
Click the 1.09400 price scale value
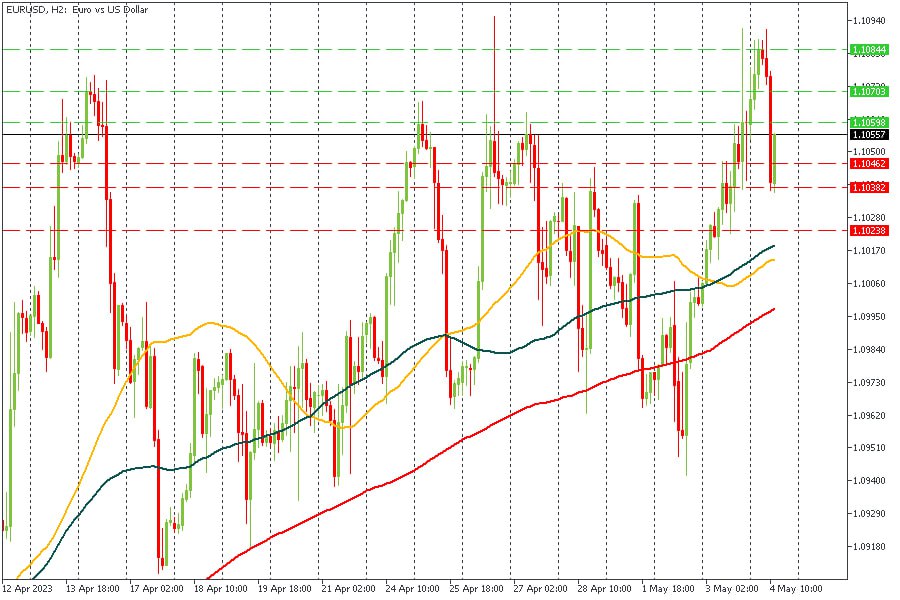pyautogui.click(x=869, y=481)
